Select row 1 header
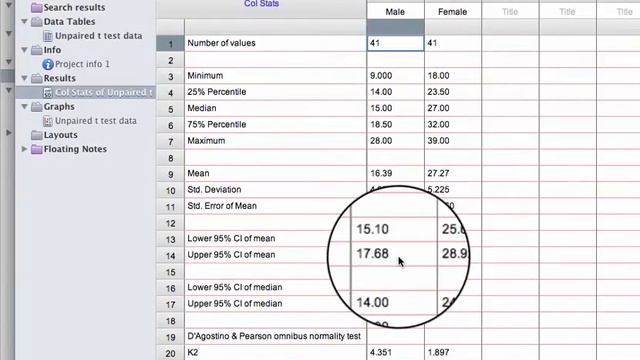640x360 pixels. point(170,44)
